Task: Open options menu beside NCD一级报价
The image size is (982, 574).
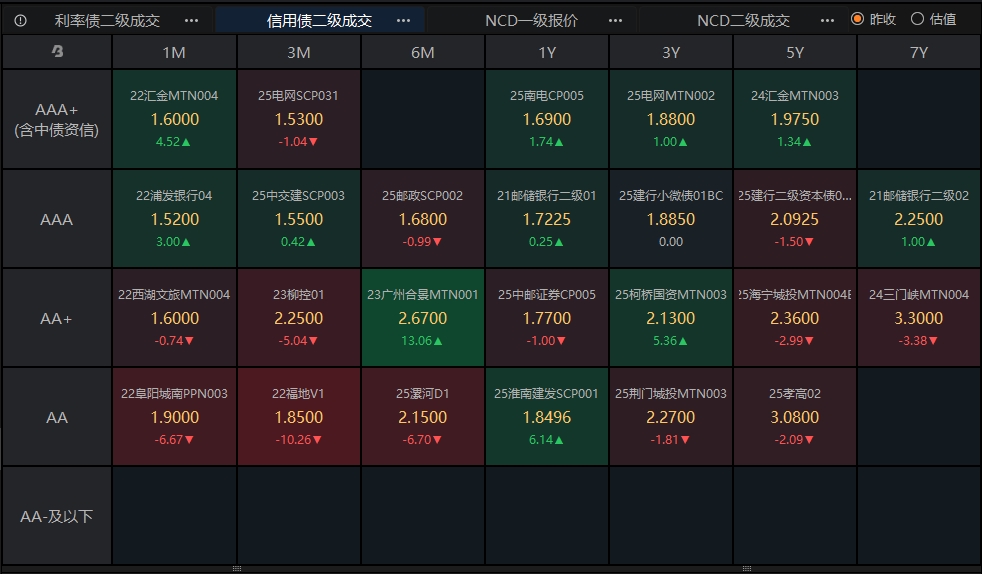Action: (x=616, y=21)
